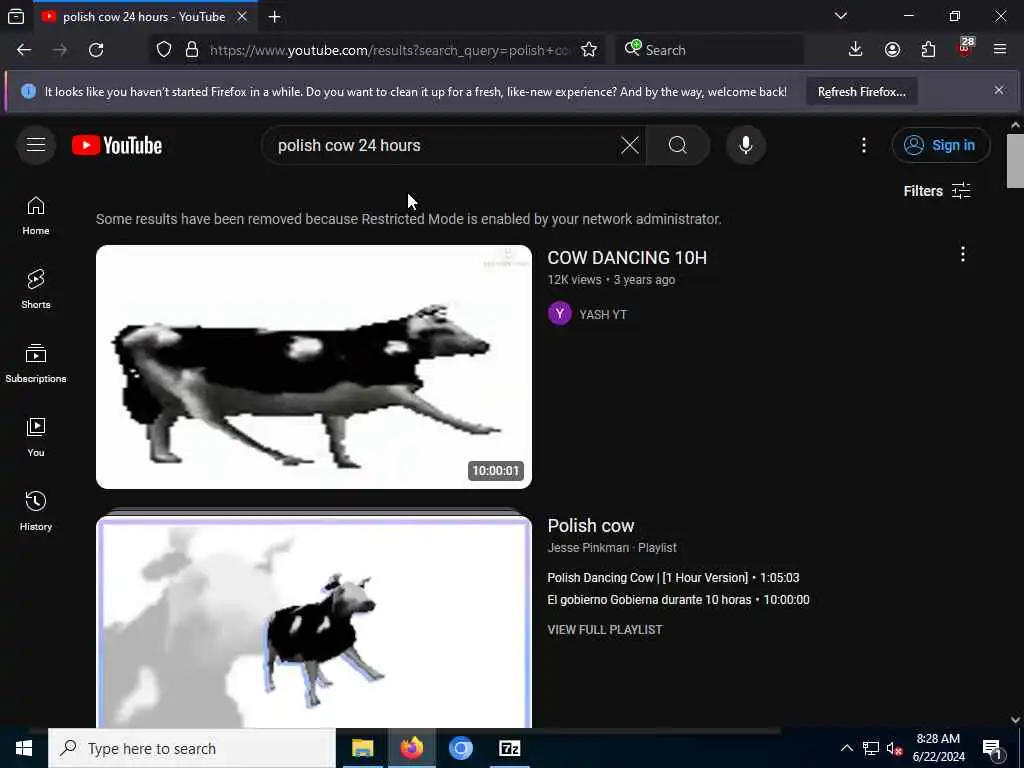Screen dimensions: 1024x768
Task: Click the ad blocker extension with badge 28
Action: (965, 48)
